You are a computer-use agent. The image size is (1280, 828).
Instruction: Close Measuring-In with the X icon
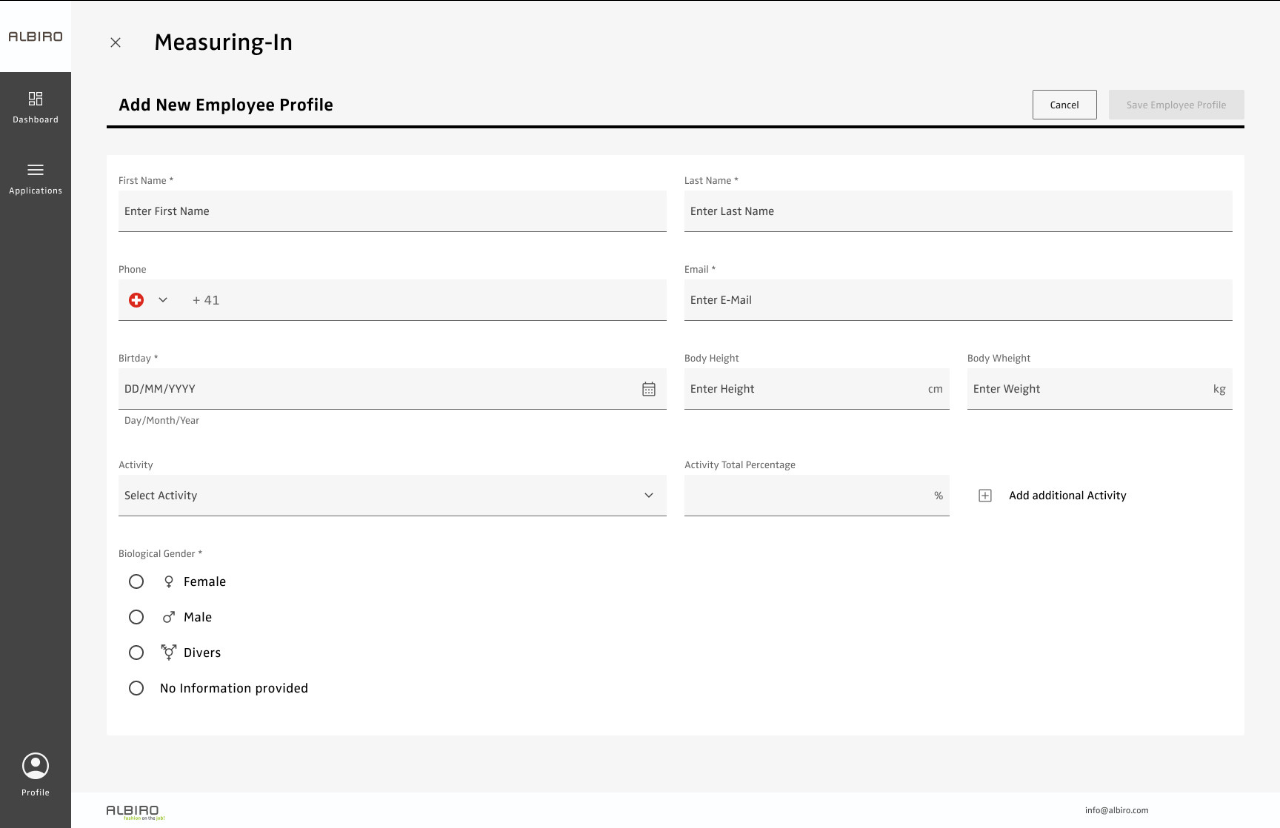click(115, 42)
